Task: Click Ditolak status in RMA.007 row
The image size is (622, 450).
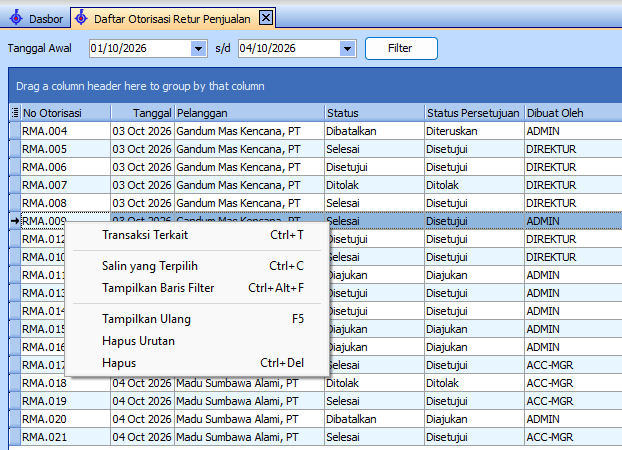Action: [374, 185]
